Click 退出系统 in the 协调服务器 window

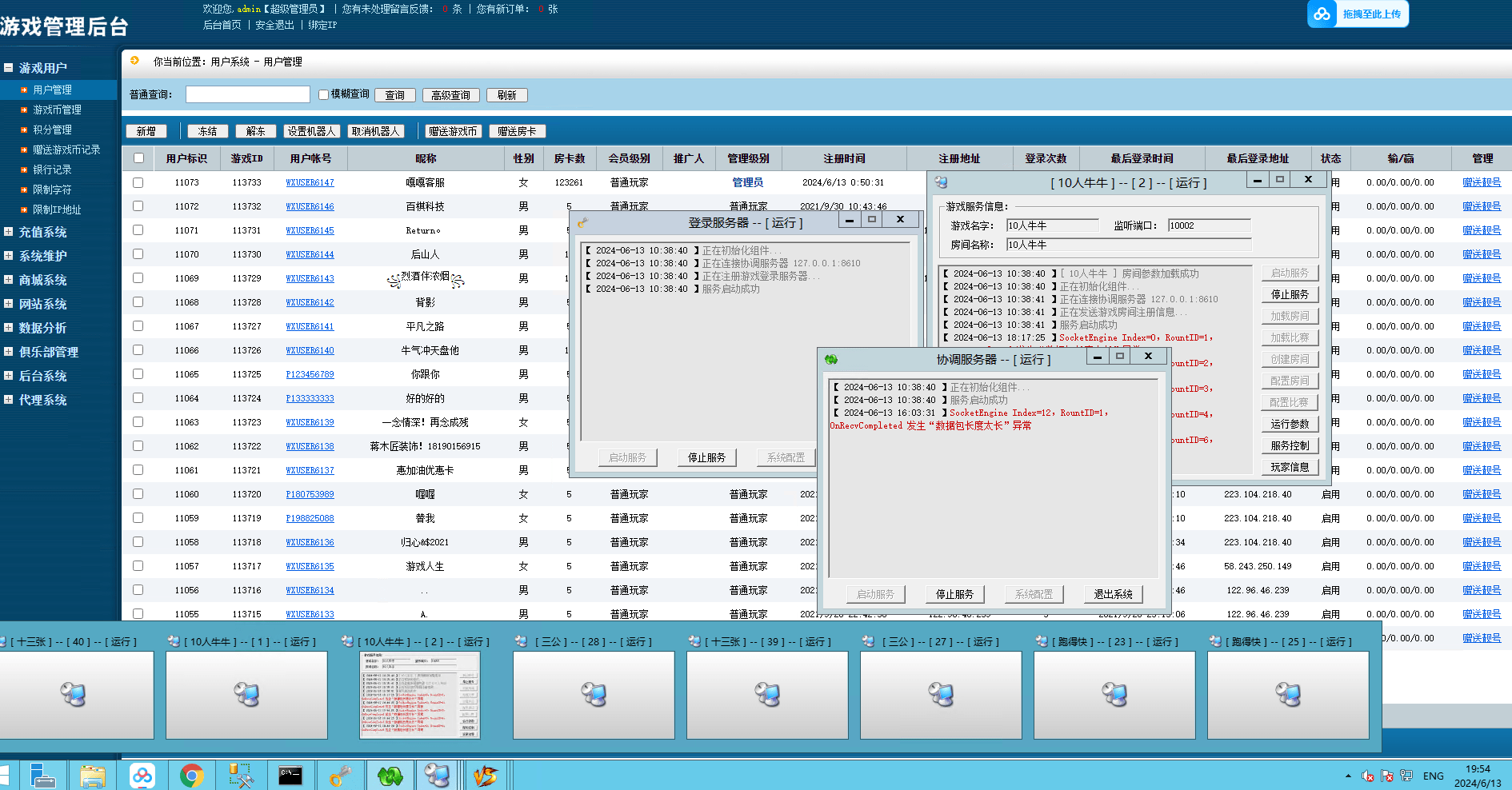[1113, 594]
